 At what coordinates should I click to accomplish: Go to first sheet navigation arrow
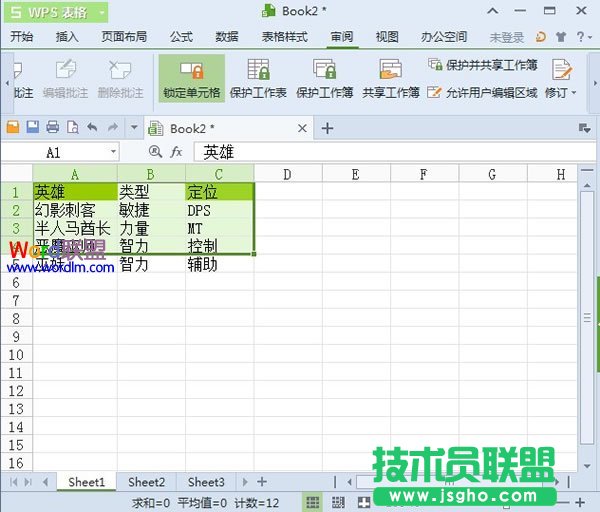[x=13, y=482]
